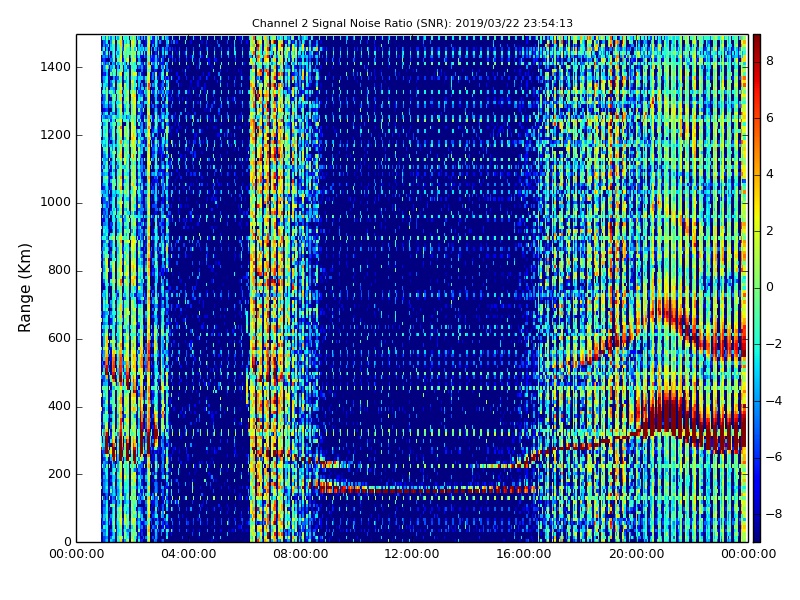Click the colorbar value 8 label
This screenshot has width=800, height=600.
(x=770, y=61)
